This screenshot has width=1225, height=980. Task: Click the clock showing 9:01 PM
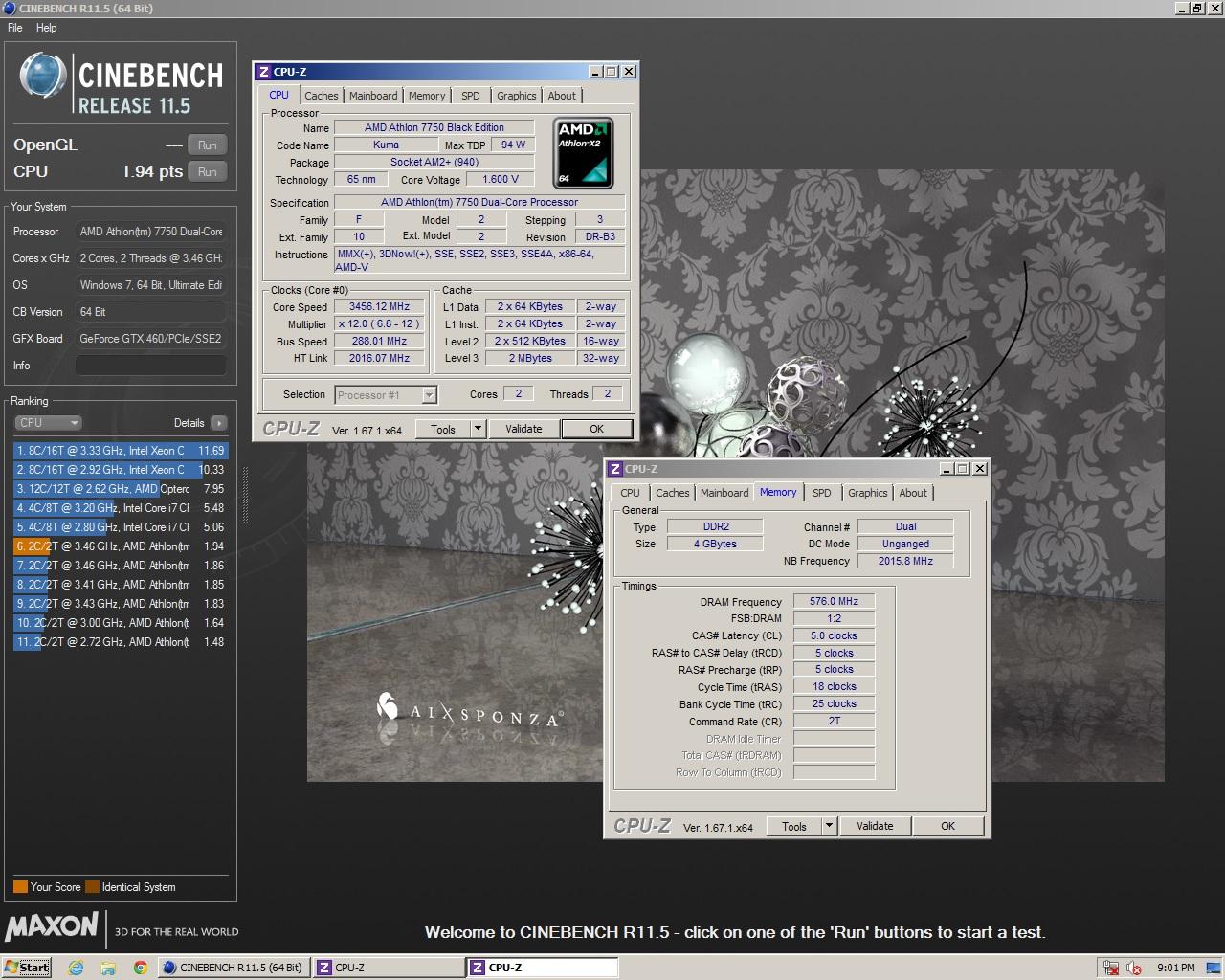[1175, 968]
